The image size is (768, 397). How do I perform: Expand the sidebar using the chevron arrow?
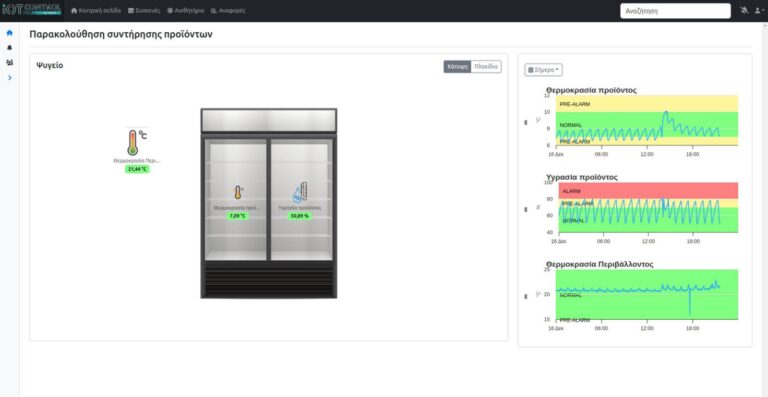point(9,77)
